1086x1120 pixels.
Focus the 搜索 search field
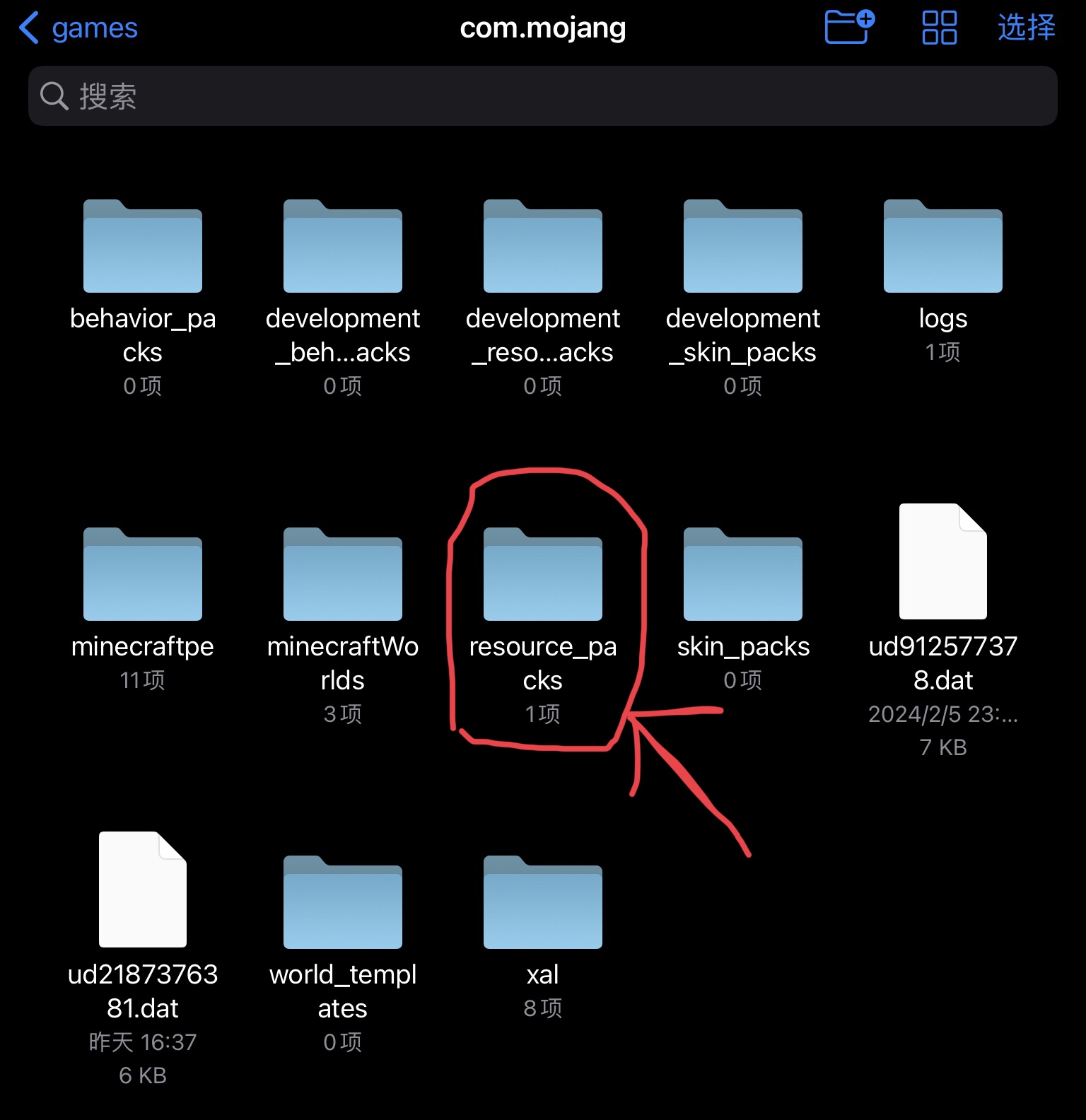(543, 96)
